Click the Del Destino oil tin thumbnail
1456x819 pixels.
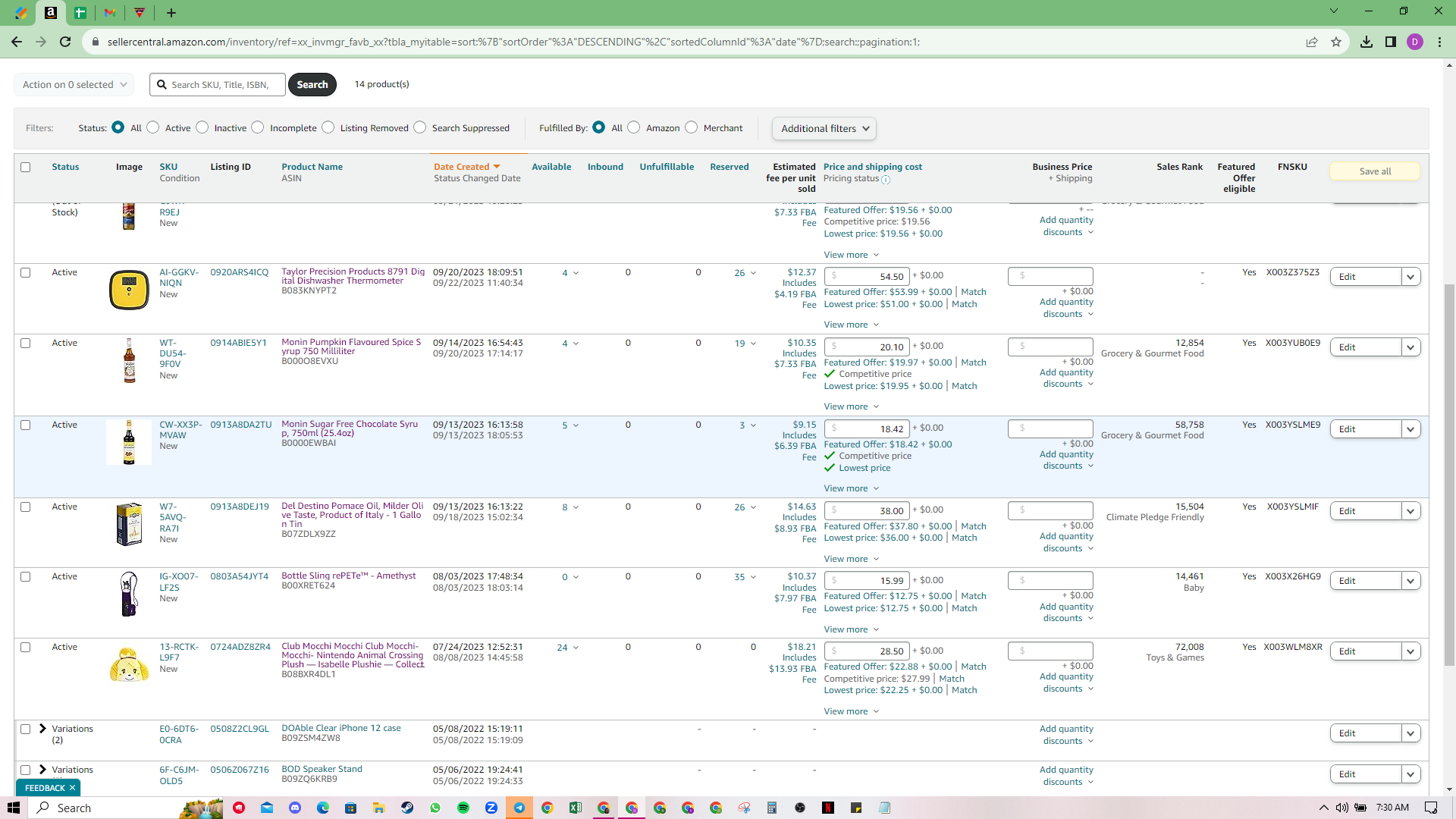click(x=129, y=524)
